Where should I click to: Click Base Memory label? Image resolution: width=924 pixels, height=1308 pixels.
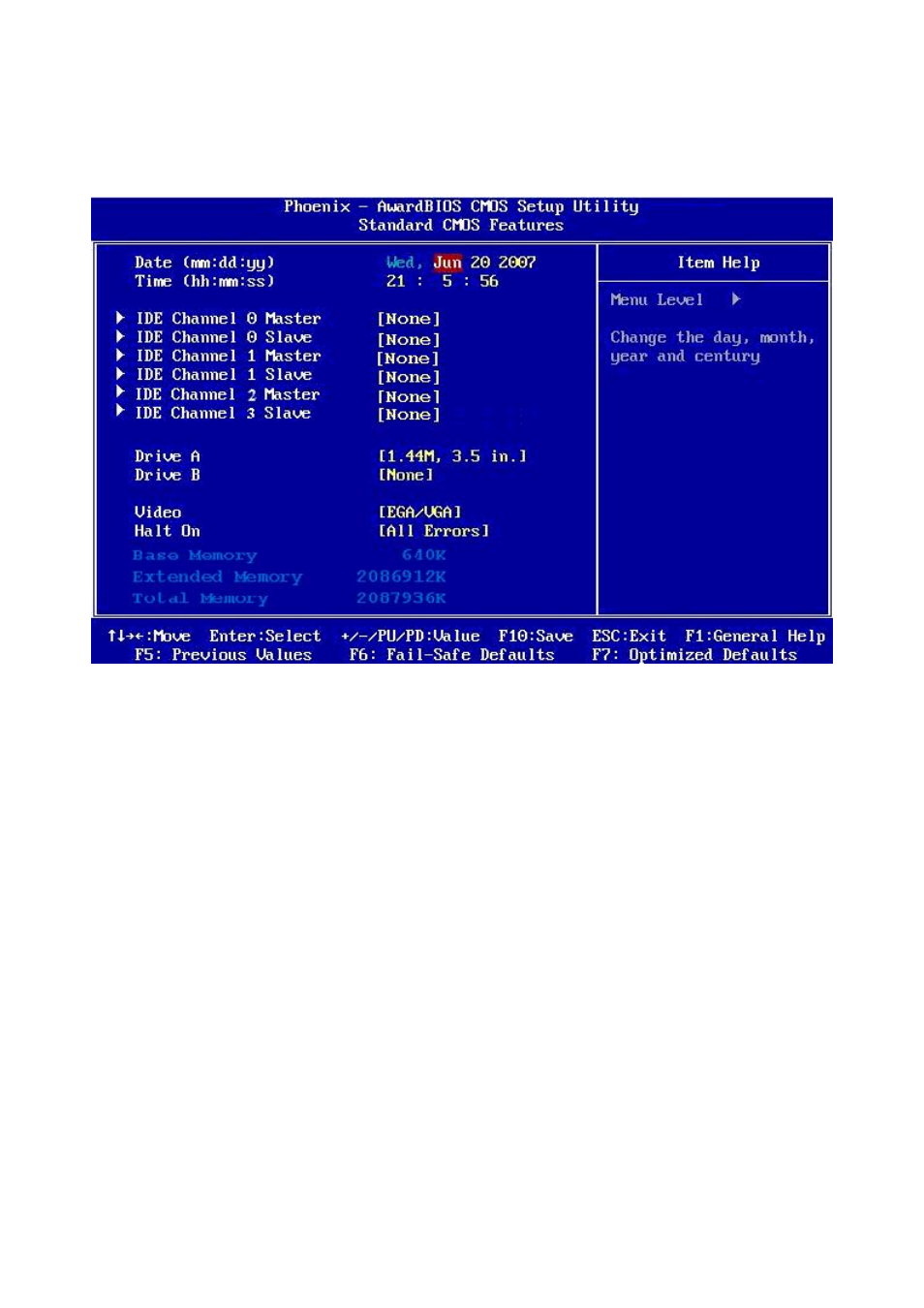[x=195, y=555]
